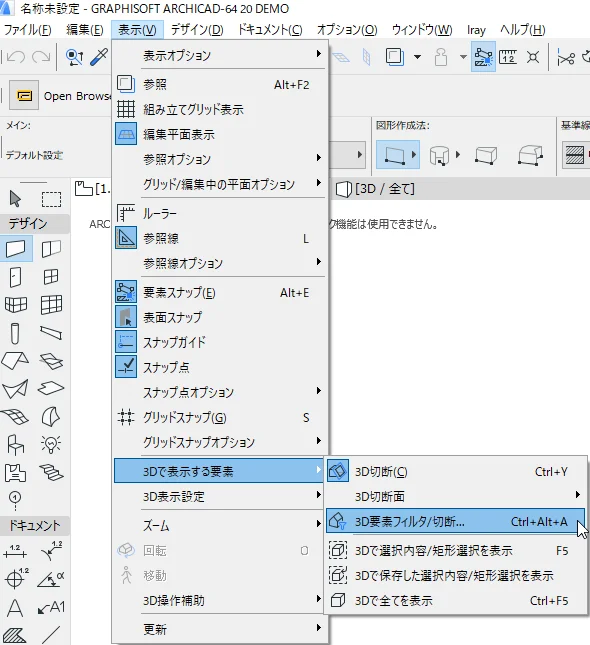
Task: Select the Curtain Wall tool
Action: coord(51,305)
